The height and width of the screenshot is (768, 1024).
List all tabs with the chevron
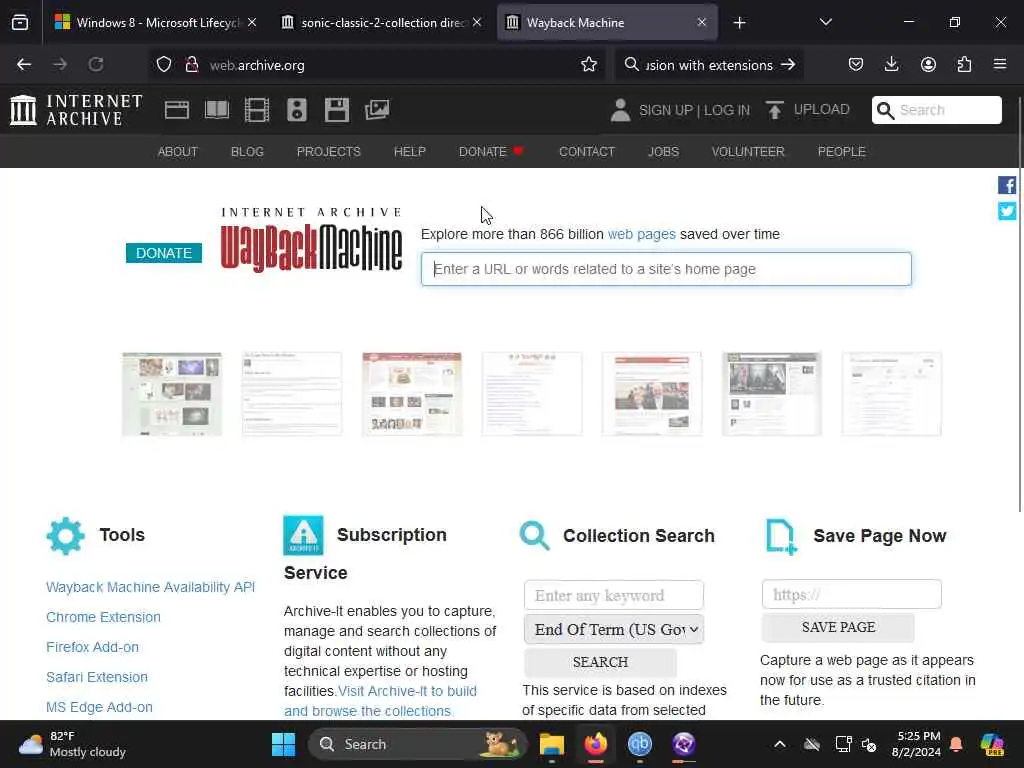tap(825, 22)
